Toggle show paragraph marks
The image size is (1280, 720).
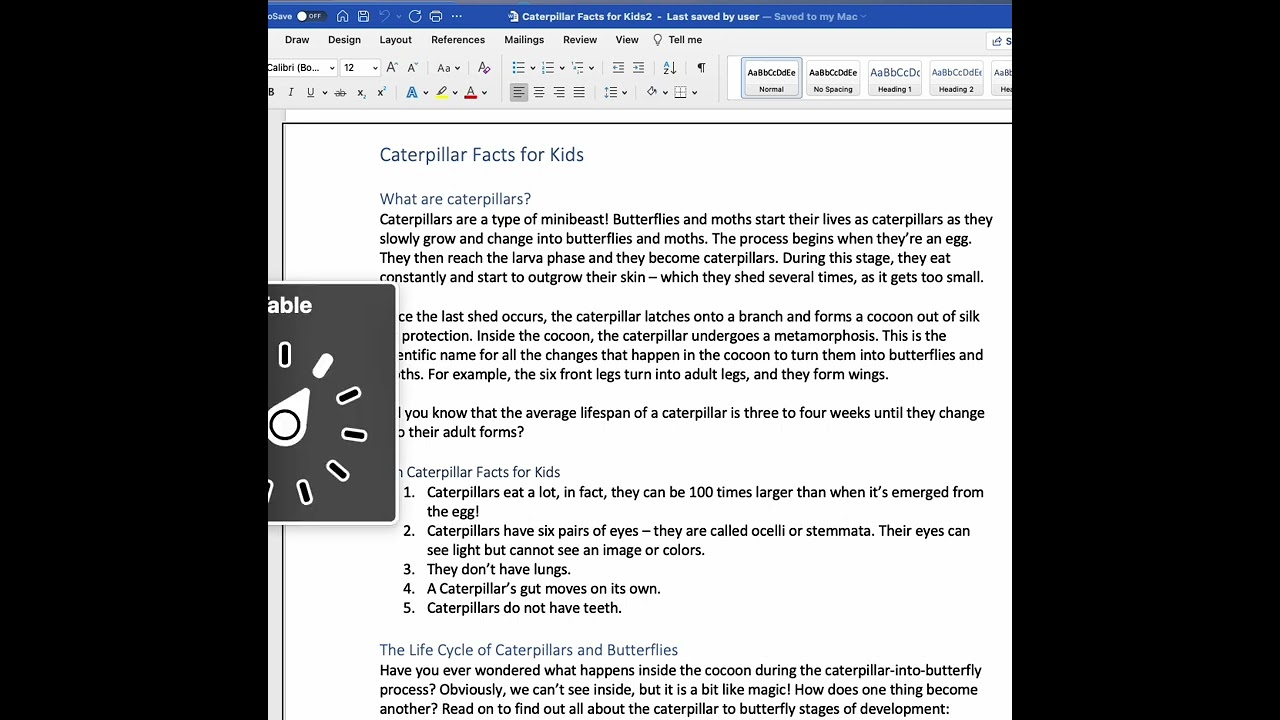click(x=701, y=68)
